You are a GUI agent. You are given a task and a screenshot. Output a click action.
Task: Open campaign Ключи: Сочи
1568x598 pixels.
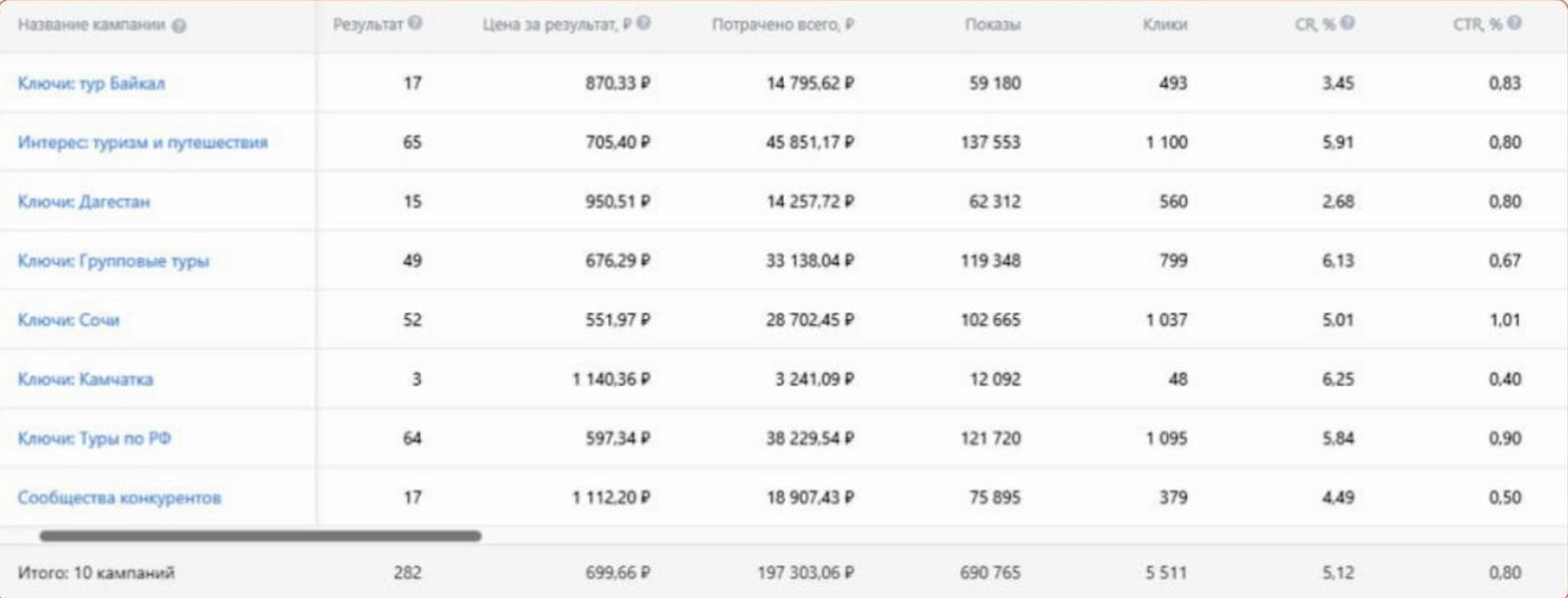point(68,320)
